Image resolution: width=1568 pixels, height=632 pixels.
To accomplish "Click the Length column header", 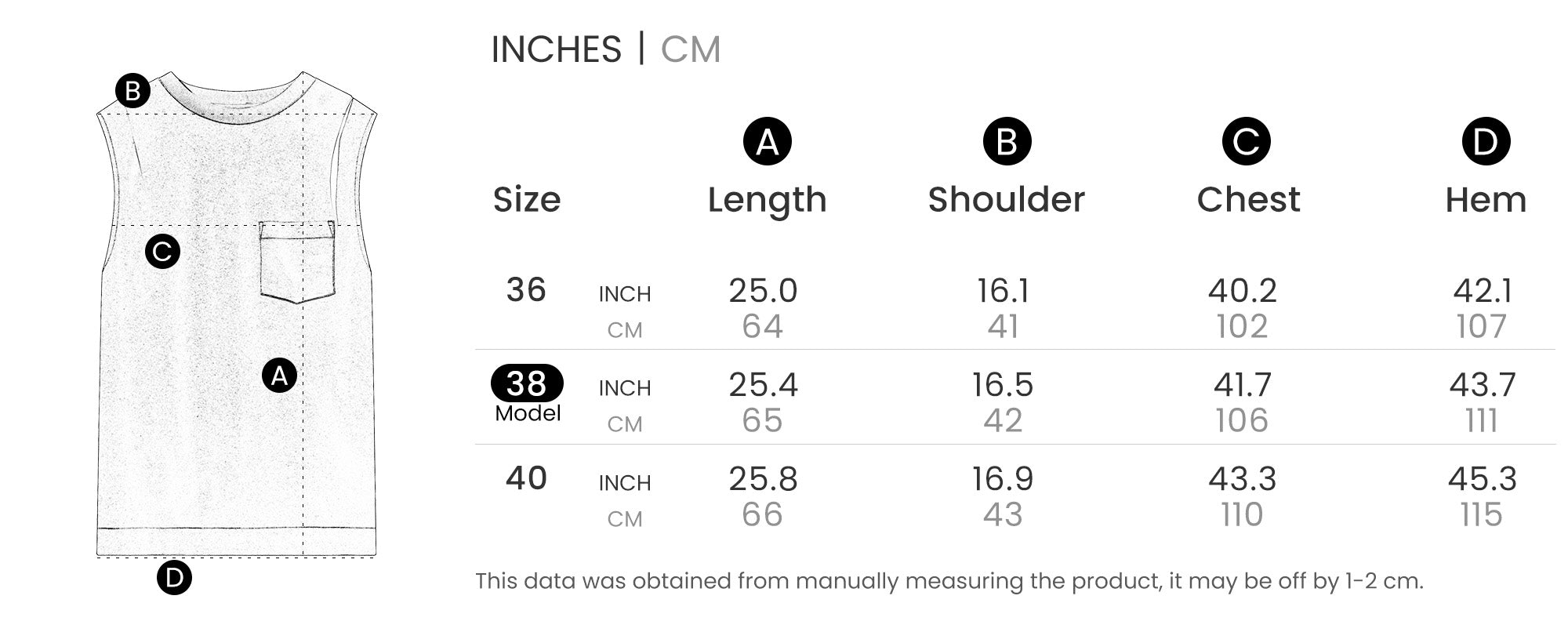I will tap(767, 200).
